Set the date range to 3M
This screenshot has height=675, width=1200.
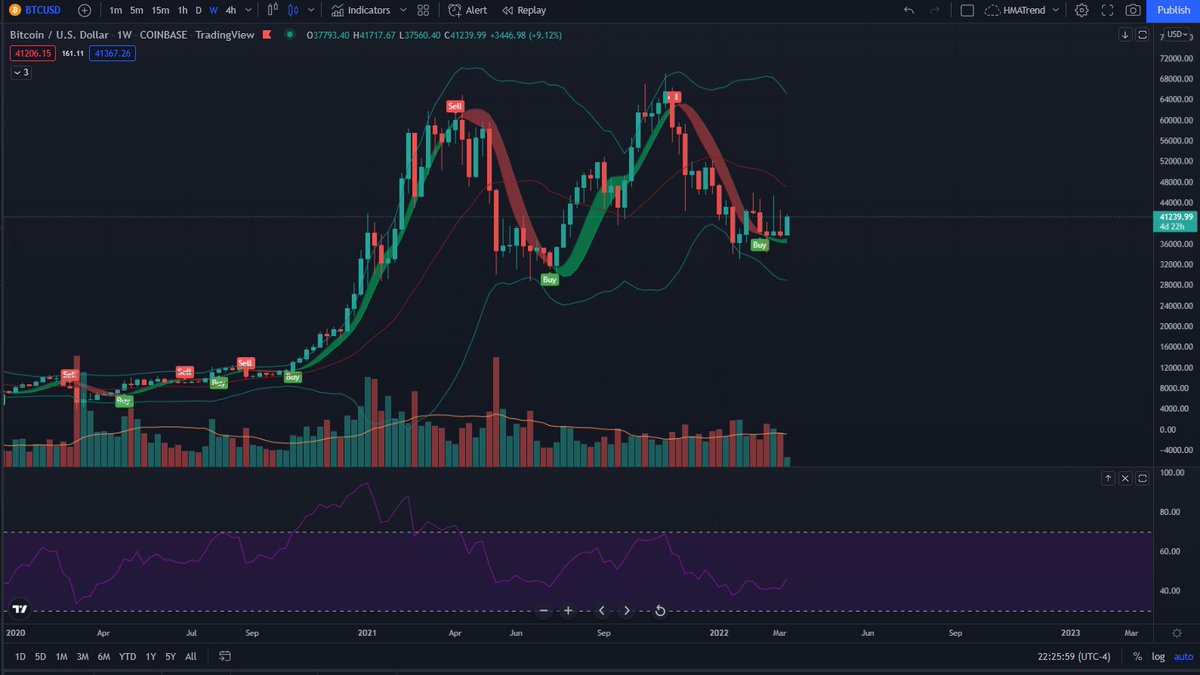82,657
